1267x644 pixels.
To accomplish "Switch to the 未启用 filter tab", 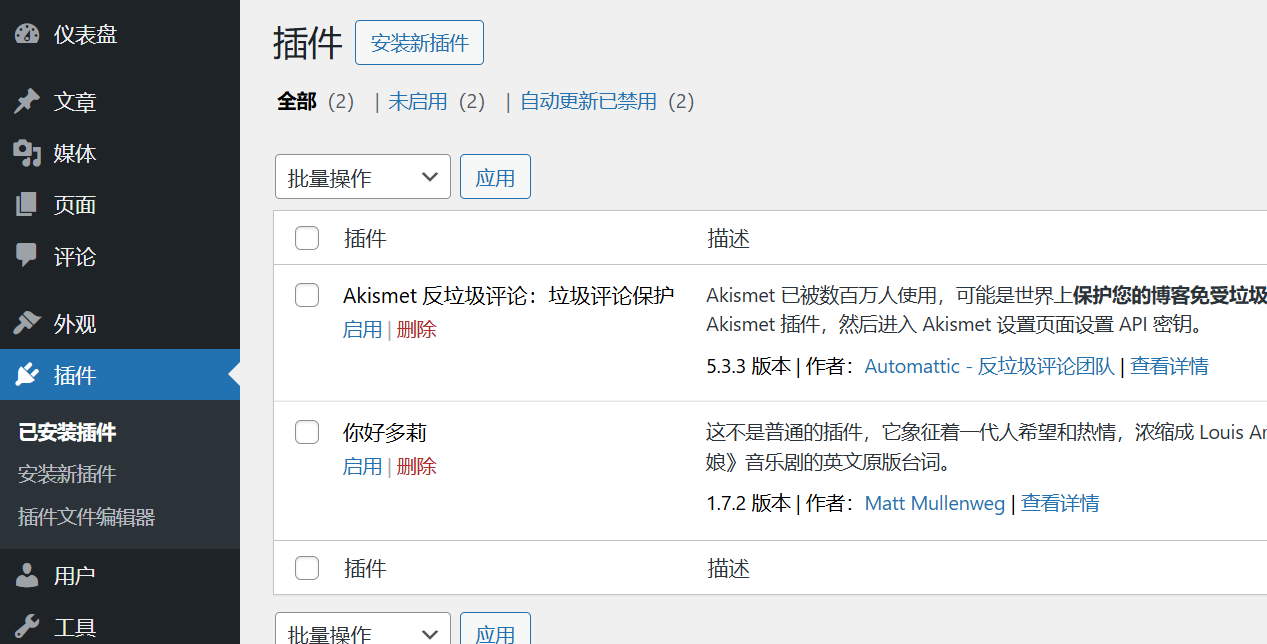I will click(418, 101).
